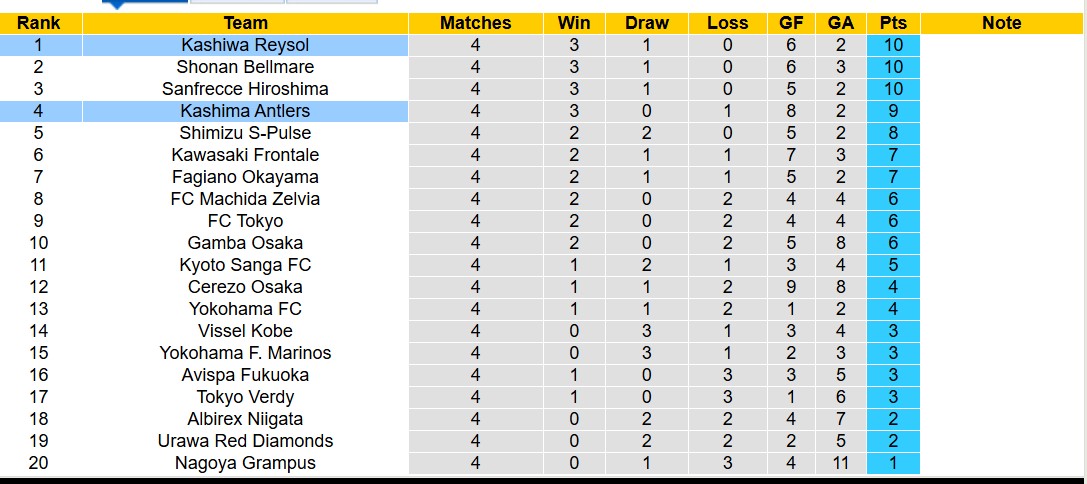
Task: Click the Draw column header
Action: tap(647, 23)
